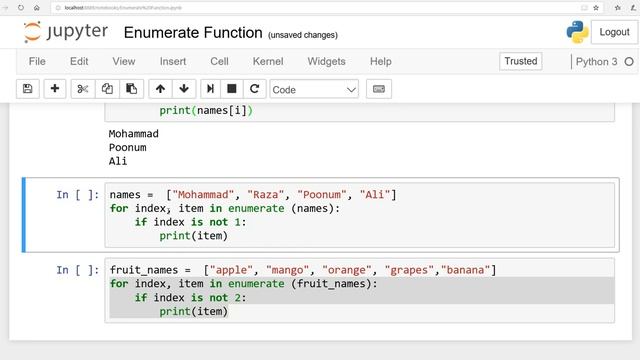Open the File menu
This screenshot has width=640, height=360.
[x=37, y=61]
